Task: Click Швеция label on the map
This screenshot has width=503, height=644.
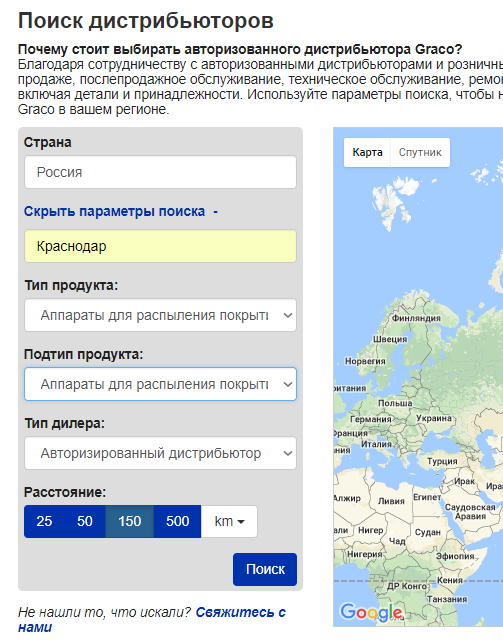Action: click(390, 339)
